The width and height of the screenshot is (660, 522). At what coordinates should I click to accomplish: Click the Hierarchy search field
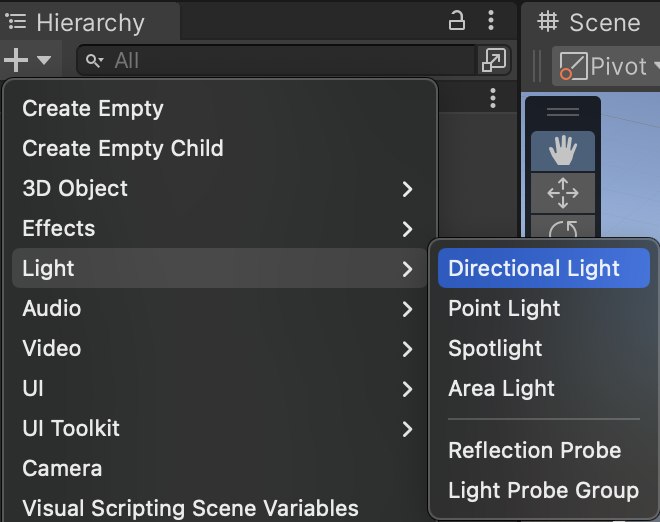click(x=280, y=61)
